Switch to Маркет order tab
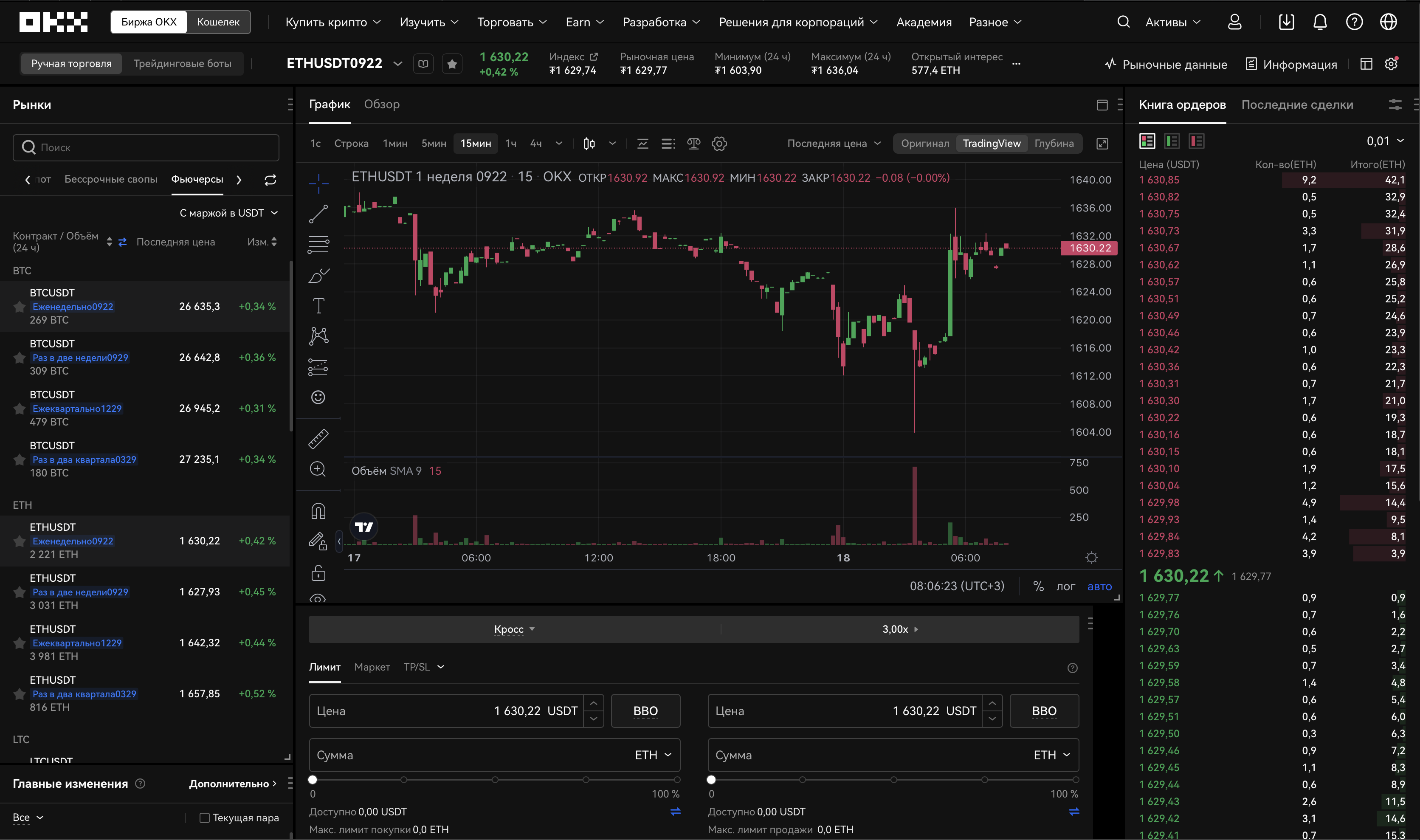This screenshot has height=840, width=1420. pos(372,667)
